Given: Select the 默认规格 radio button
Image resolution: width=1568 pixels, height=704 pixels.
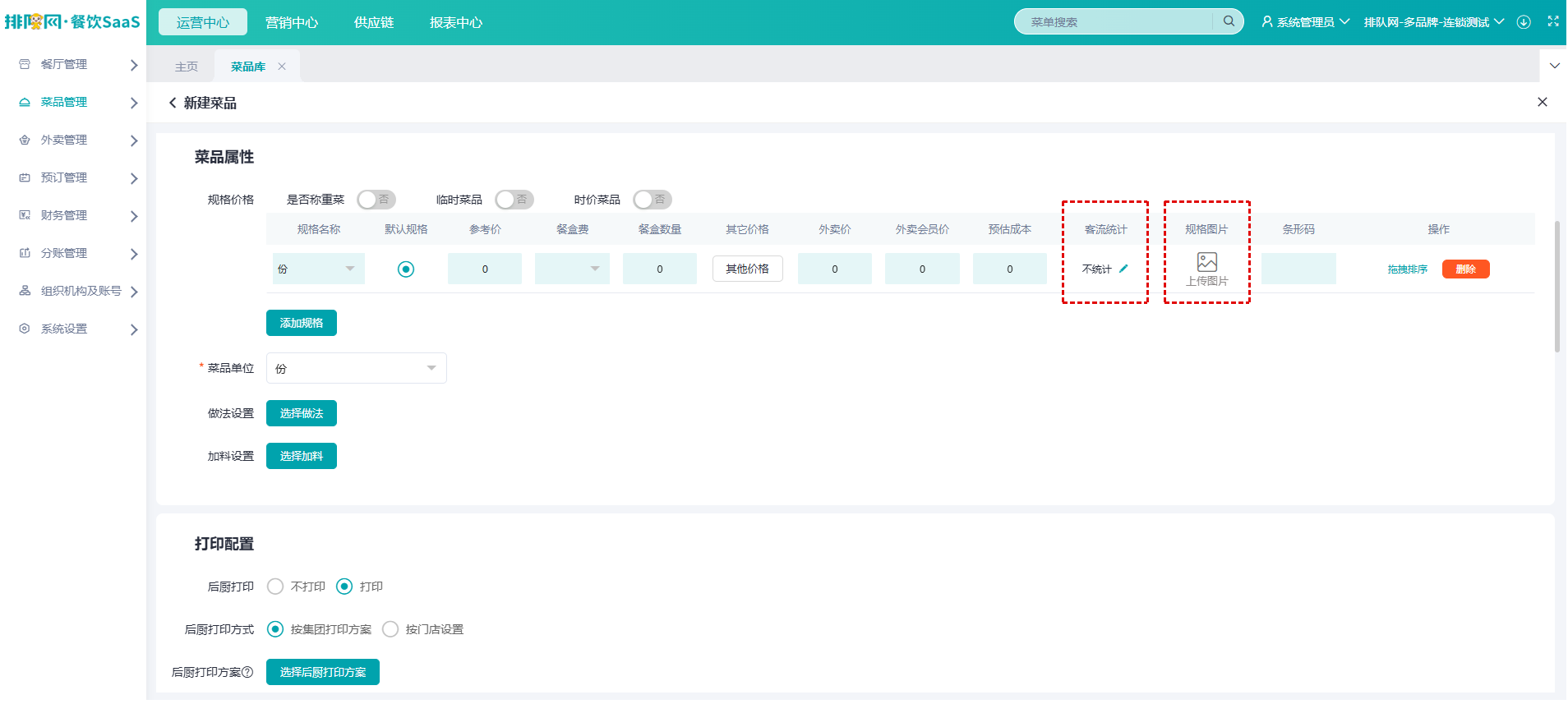Looking at the screenshot, I should (x=406, y=269).
